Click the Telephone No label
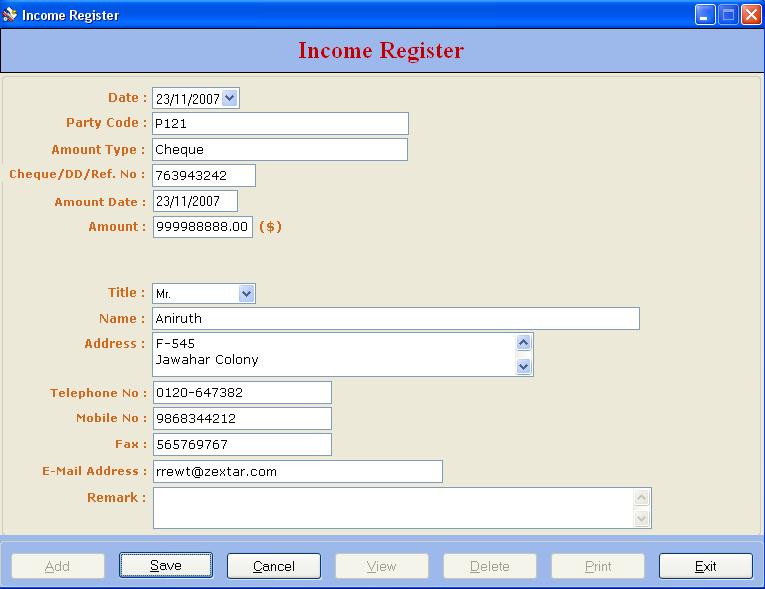The height and width of the screenshot is (589, 765). click(x=99, y=393)
